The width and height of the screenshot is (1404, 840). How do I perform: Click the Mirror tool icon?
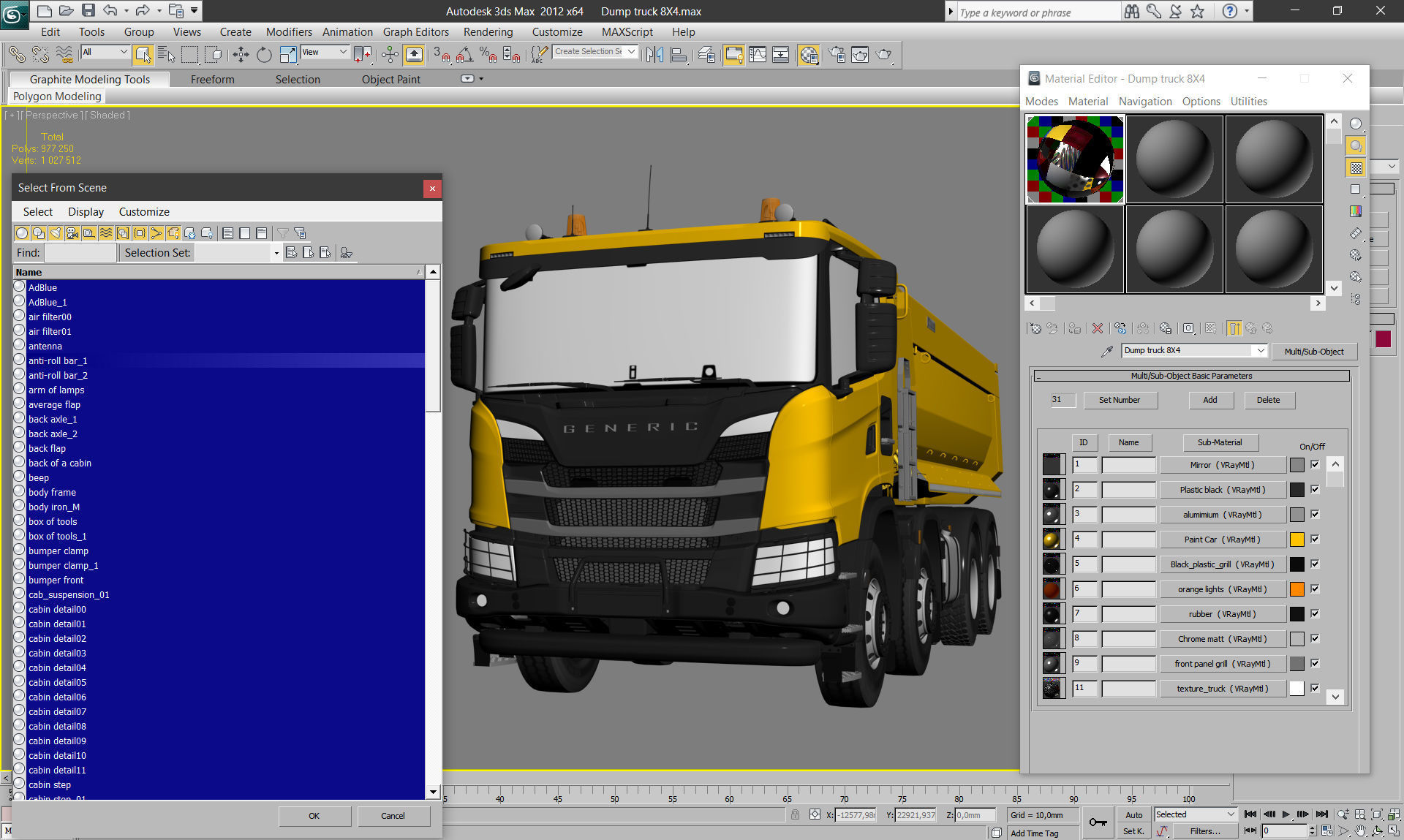(654, 54)
